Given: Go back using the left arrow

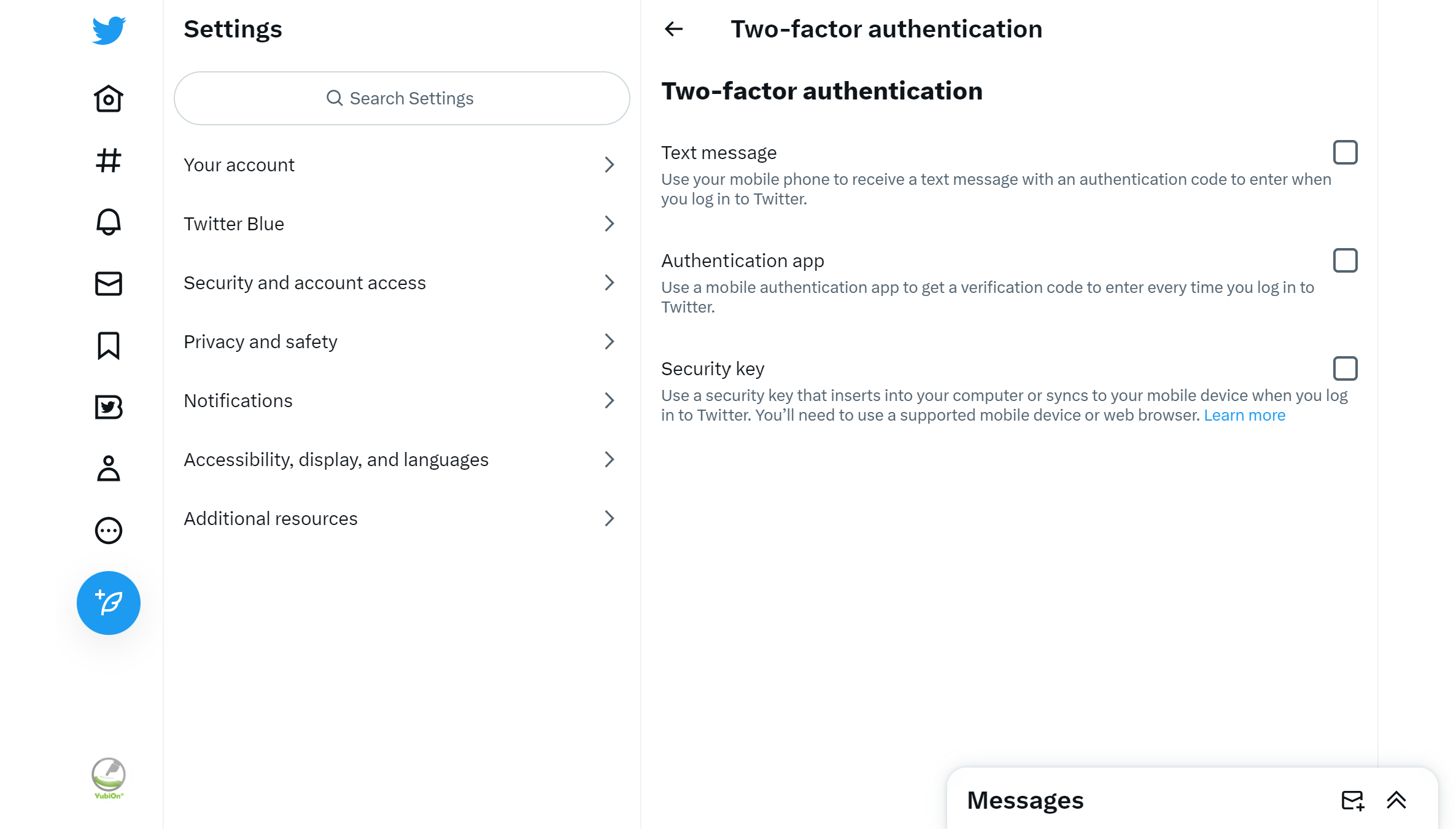Looking at the screenshot, I should pyautogui.click(x=674, y=29).
